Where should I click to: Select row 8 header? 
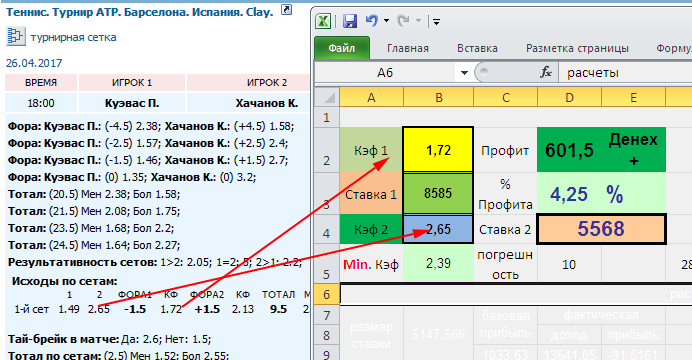(327, 335)
